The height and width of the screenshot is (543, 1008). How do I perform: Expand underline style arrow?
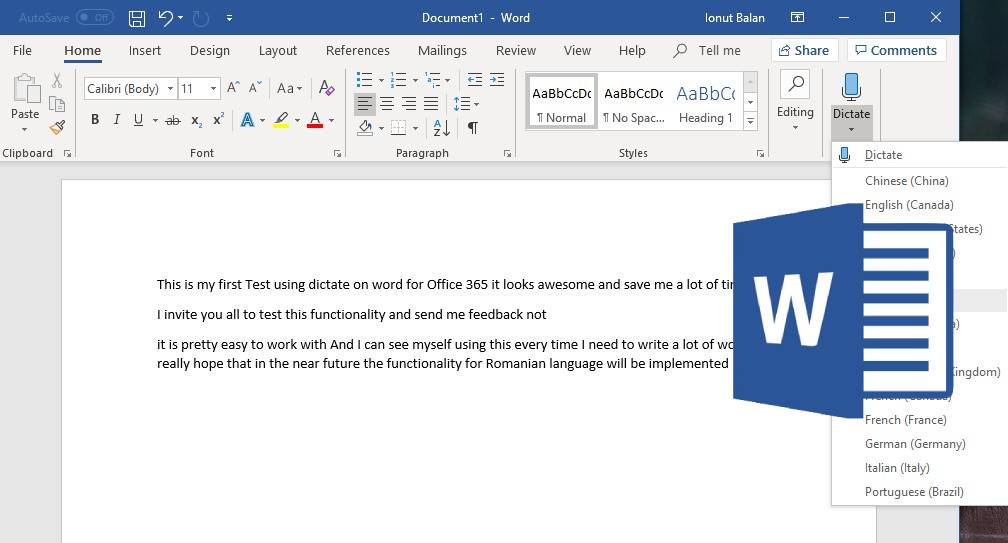(155, 120)
